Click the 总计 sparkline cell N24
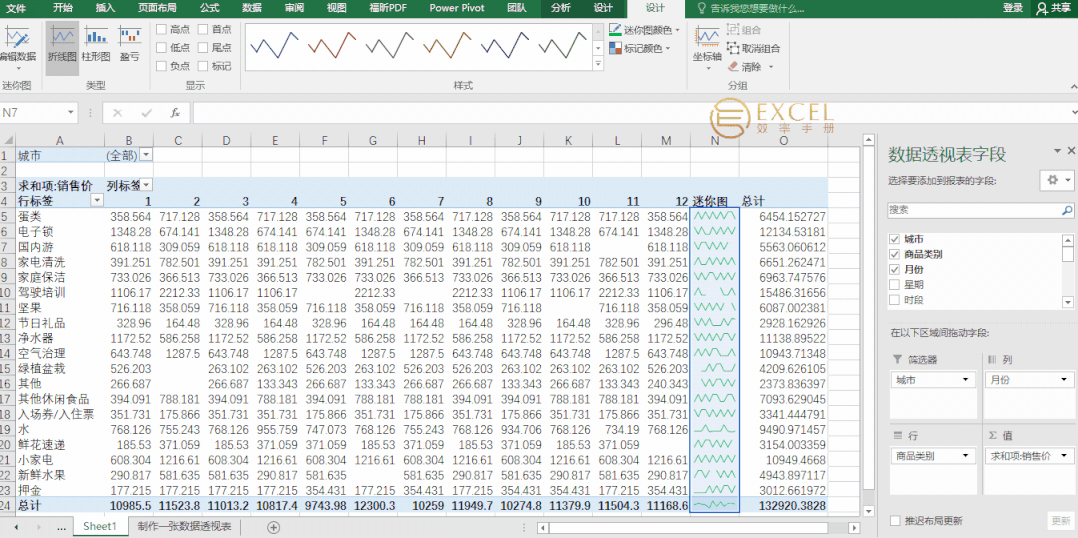Viewport: 1078px width, 538px height. click(715, 505)
